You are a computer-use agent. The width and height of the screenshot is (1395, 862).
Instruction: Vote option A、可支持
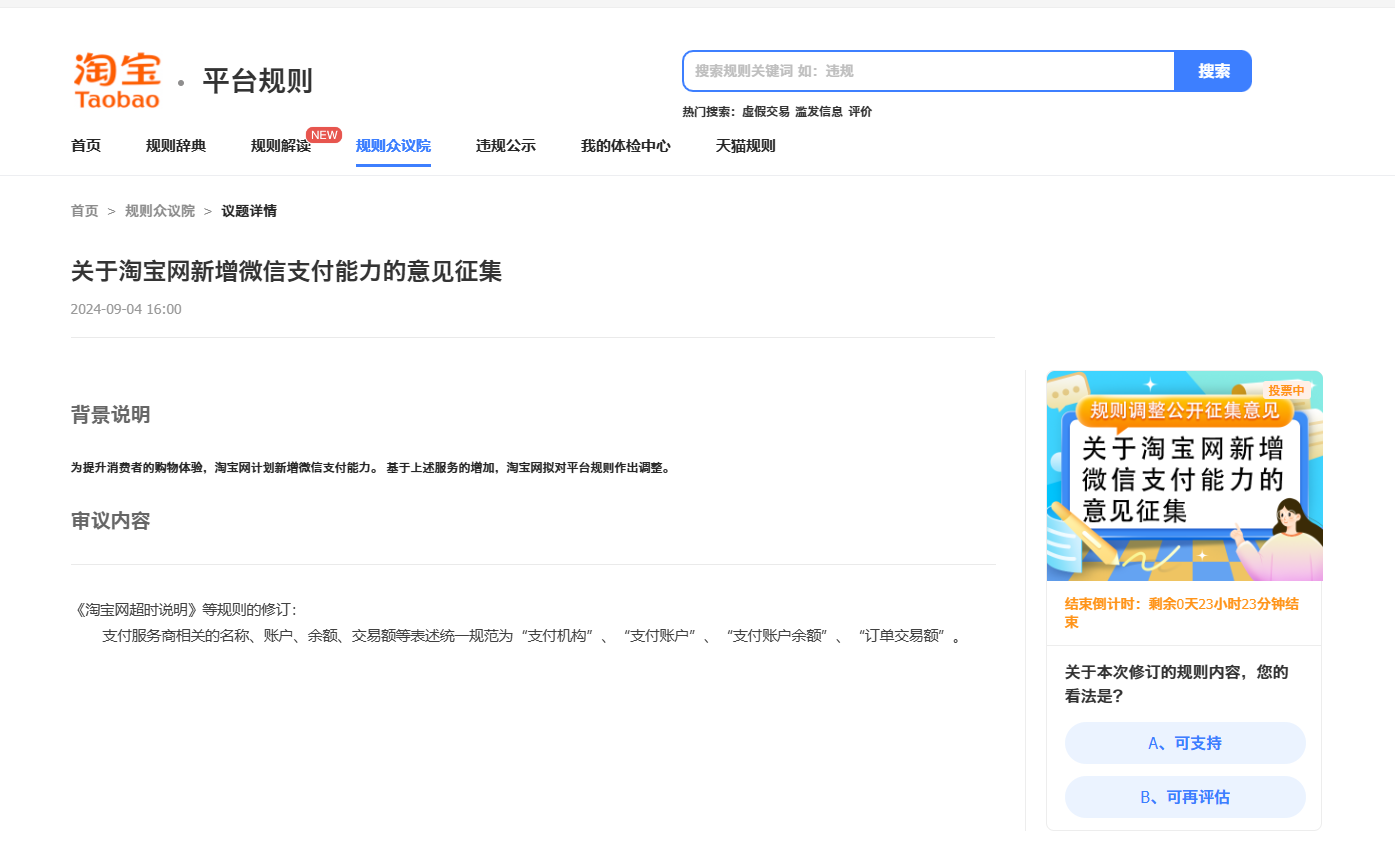(x=1185, y=743)
